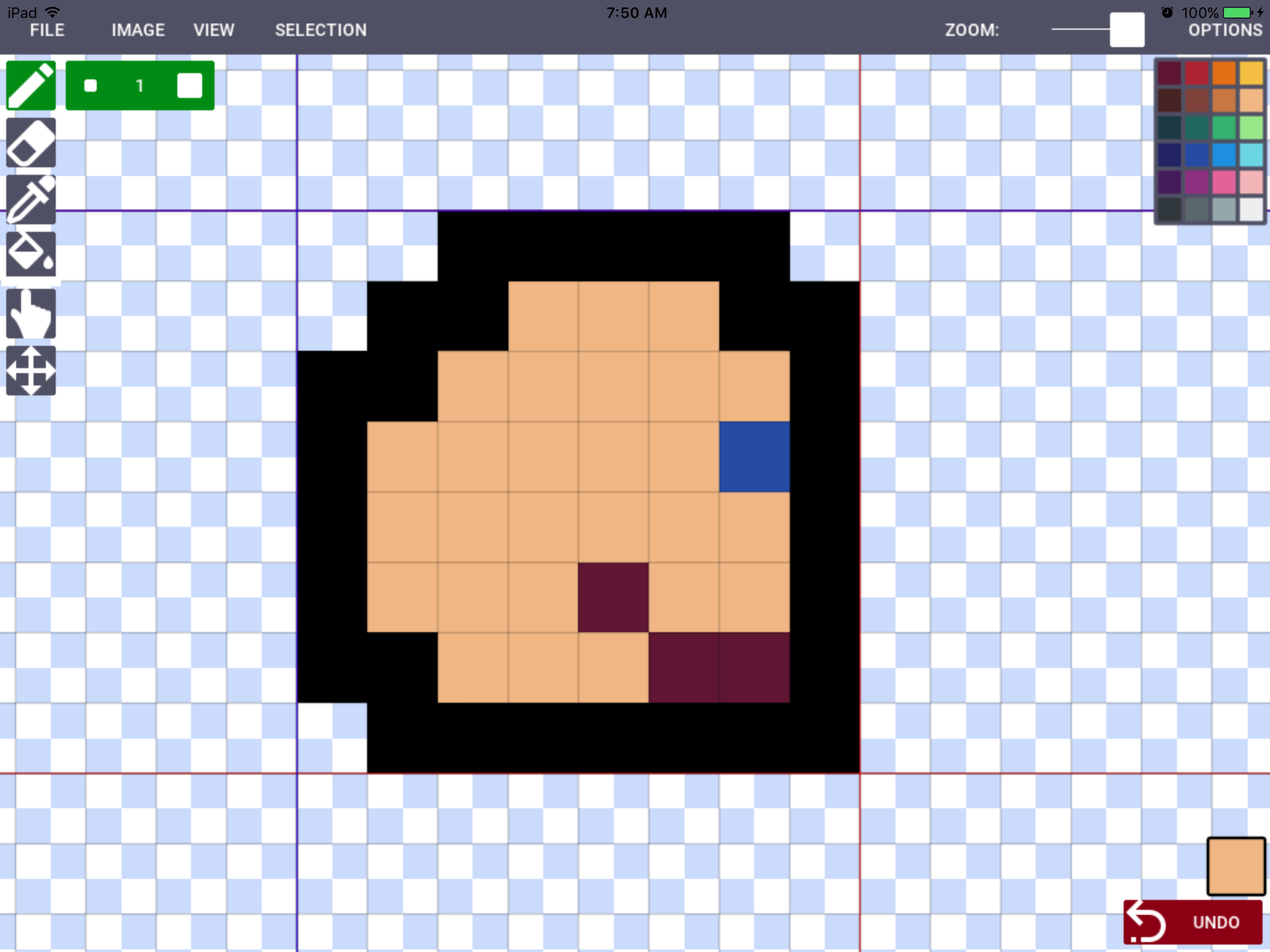
Task: Pick the Eyedropper color sampler tool
Action: coord(31,200)
